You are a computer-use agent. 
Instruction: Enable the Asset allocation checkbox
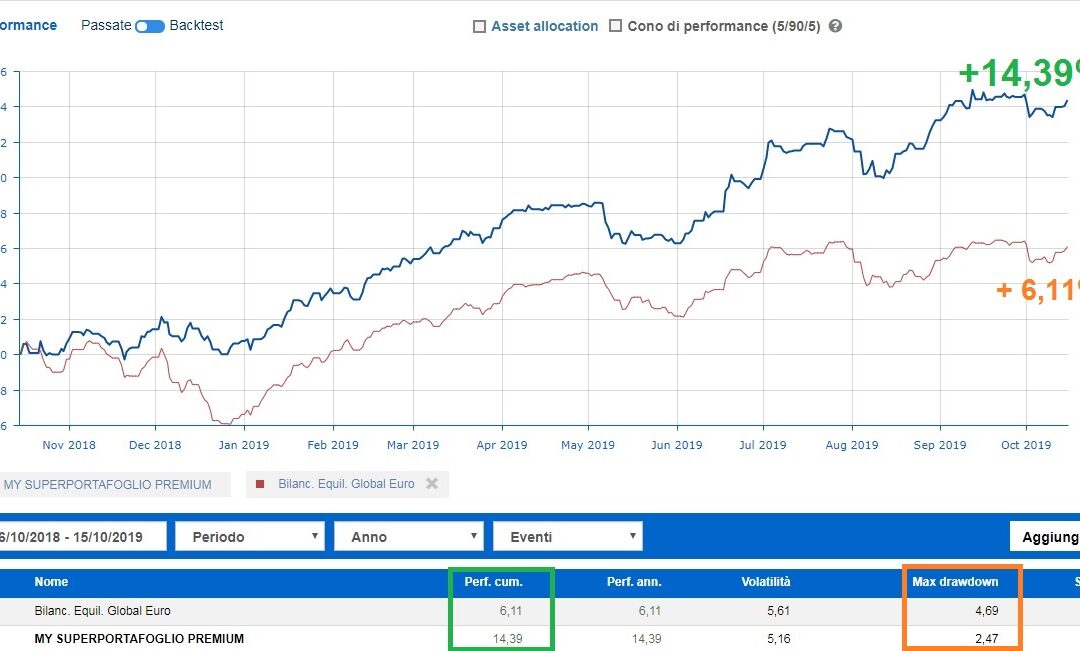click(479, 27)
